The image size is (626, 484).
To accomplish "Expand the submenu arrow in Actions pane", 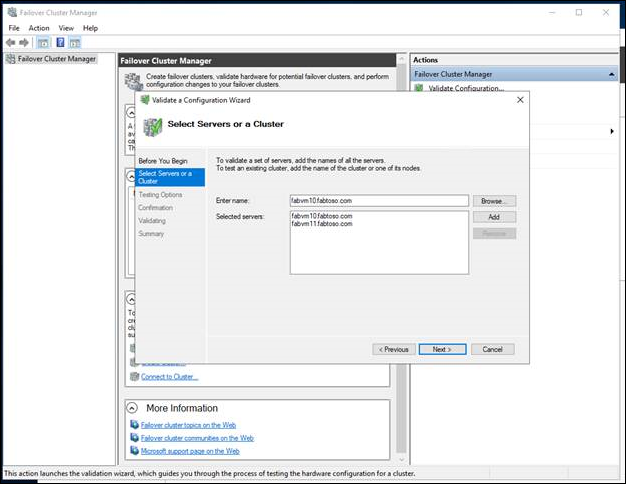I will [612, 131].
